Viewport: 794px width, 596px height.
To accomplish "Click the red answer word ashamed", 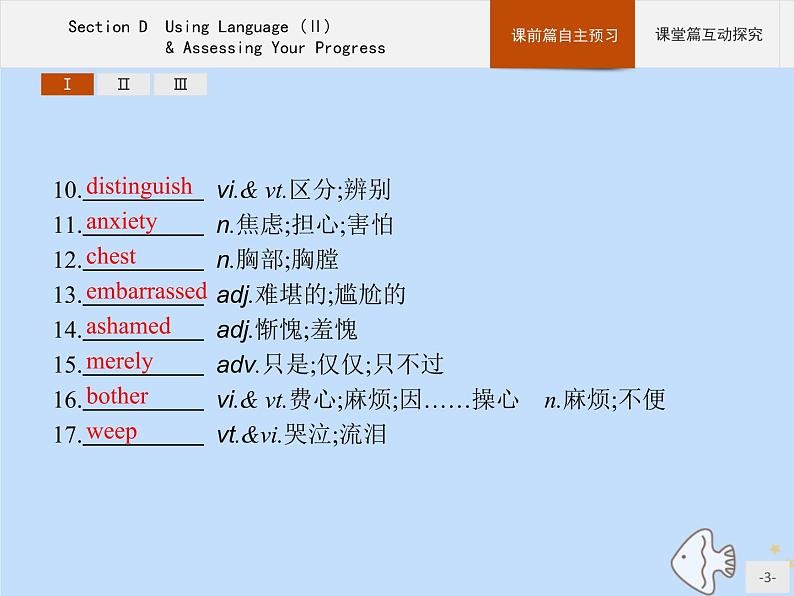I will click(128, 326).
